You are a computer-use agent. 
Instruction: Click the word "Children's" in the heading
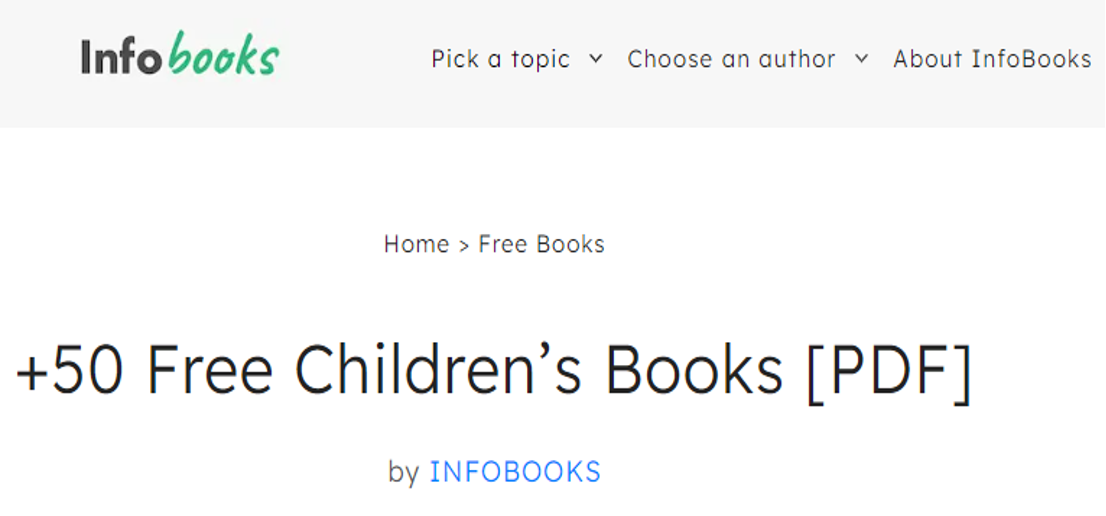(x=437, y=370)
